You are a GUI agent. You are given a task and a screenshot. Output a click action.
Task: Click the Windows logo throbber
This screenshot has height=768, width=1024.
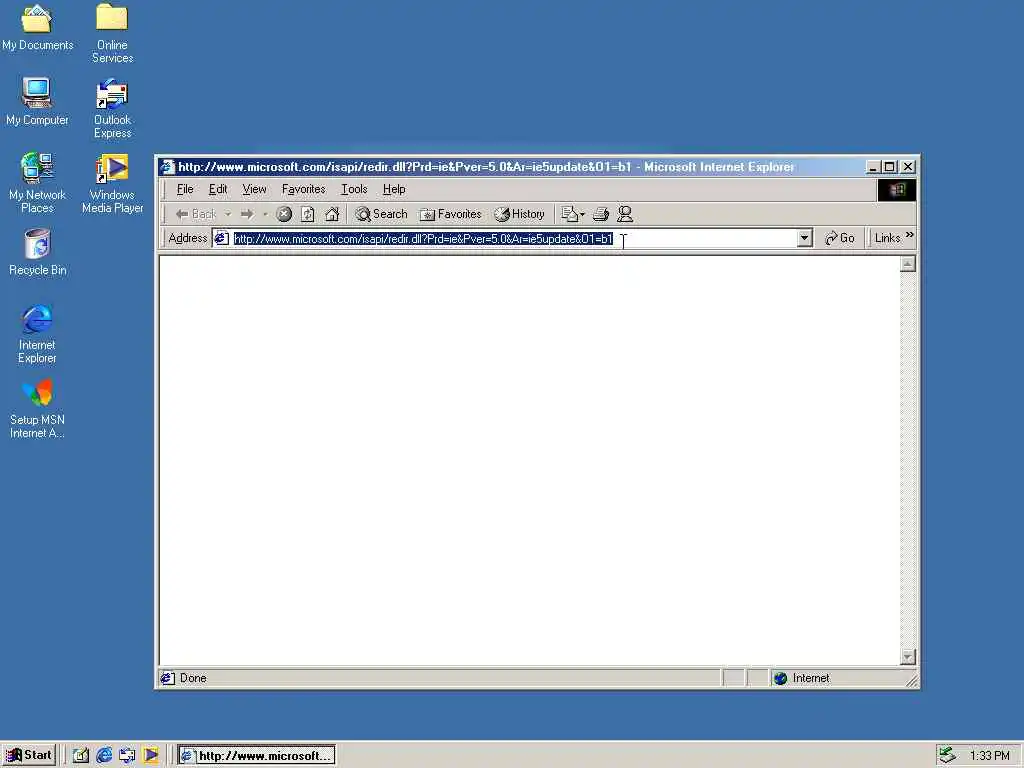[897, 189]
